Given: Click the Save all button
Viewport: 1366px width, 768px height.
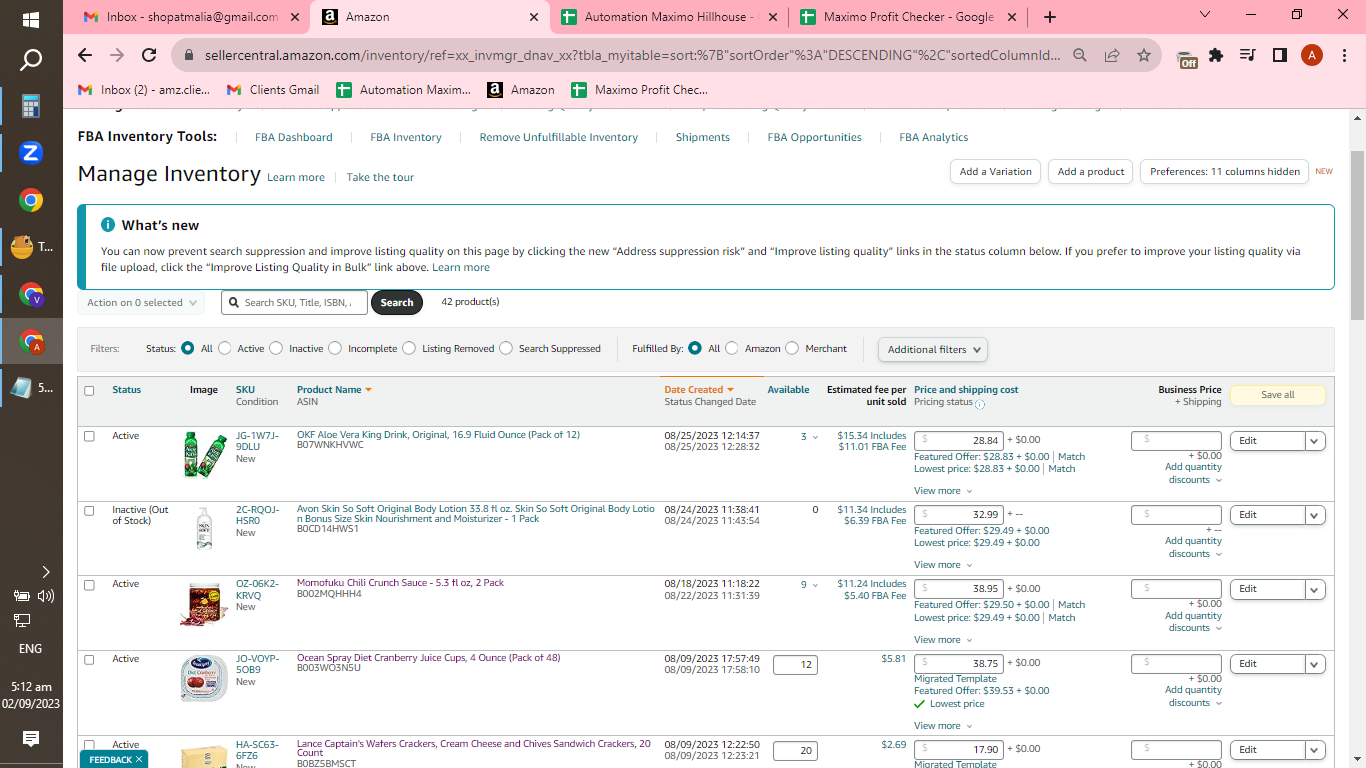Looking at the screenshot, I should tap(1277, 395).
